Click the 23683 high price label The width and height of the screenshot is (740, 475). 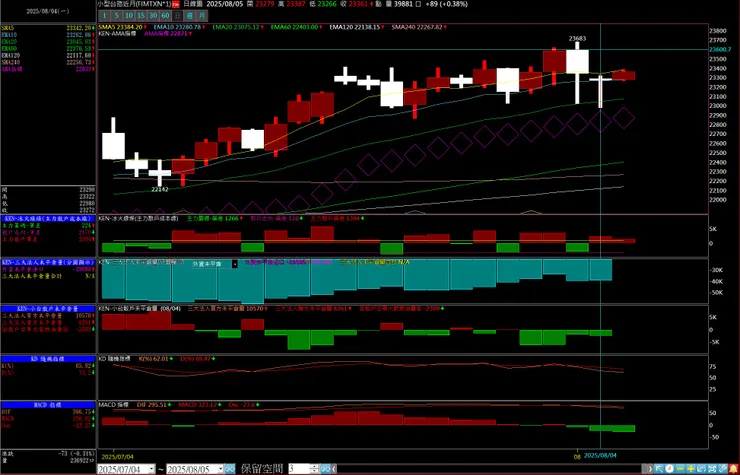click(x=577, y=39)
